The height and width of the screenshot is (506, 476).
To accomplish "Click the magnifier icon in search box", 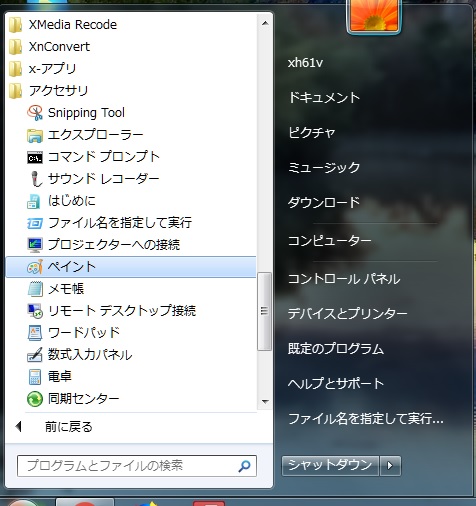I will [244, 466].
